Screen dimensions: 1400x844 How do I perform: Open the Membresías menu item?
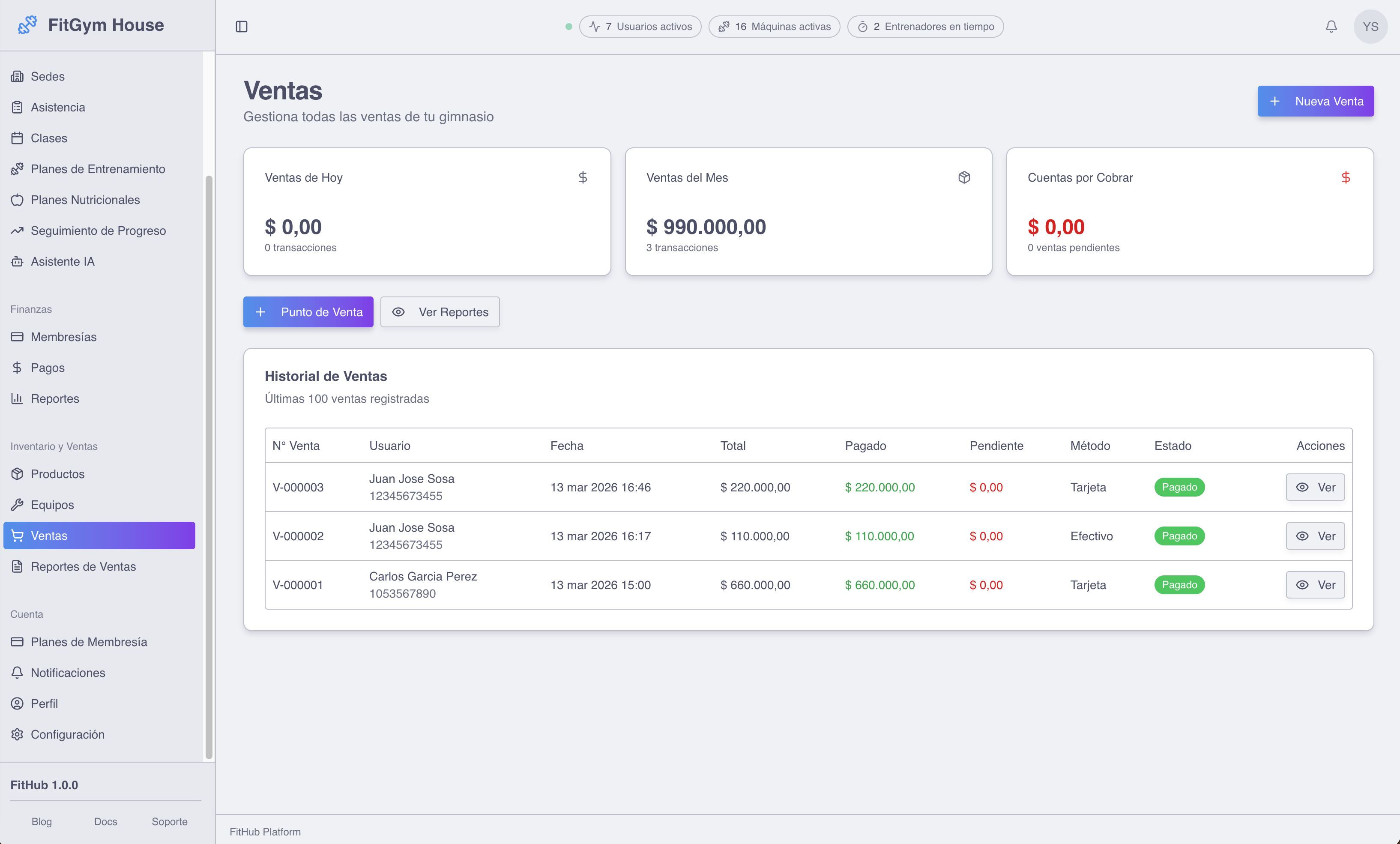64,337
